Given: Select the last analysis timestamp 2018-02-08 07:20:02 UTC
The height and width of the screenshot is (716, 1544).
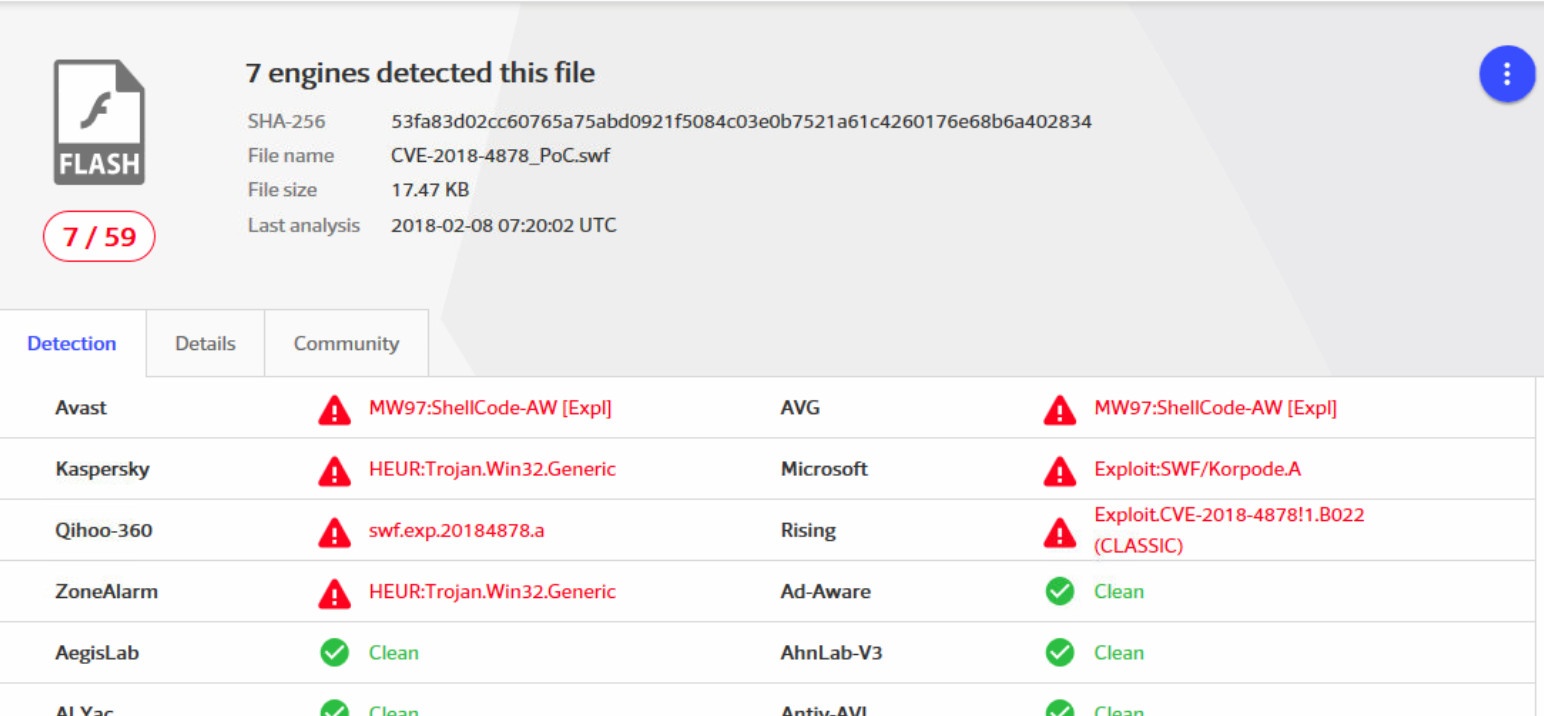Looking at the screenshot, I should click(504, 225).
